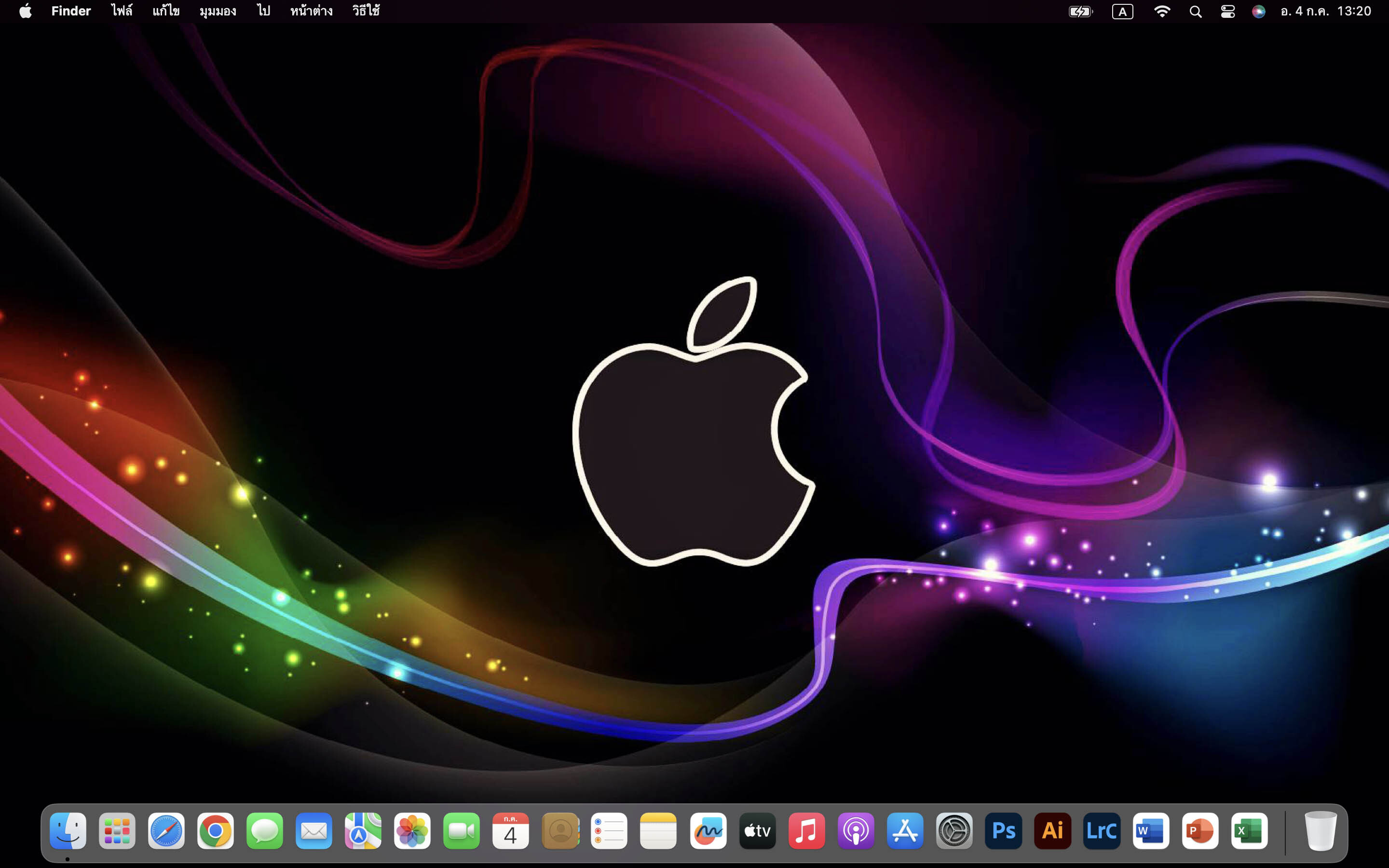Open System Settings gear icon

[x=954, y=831]
